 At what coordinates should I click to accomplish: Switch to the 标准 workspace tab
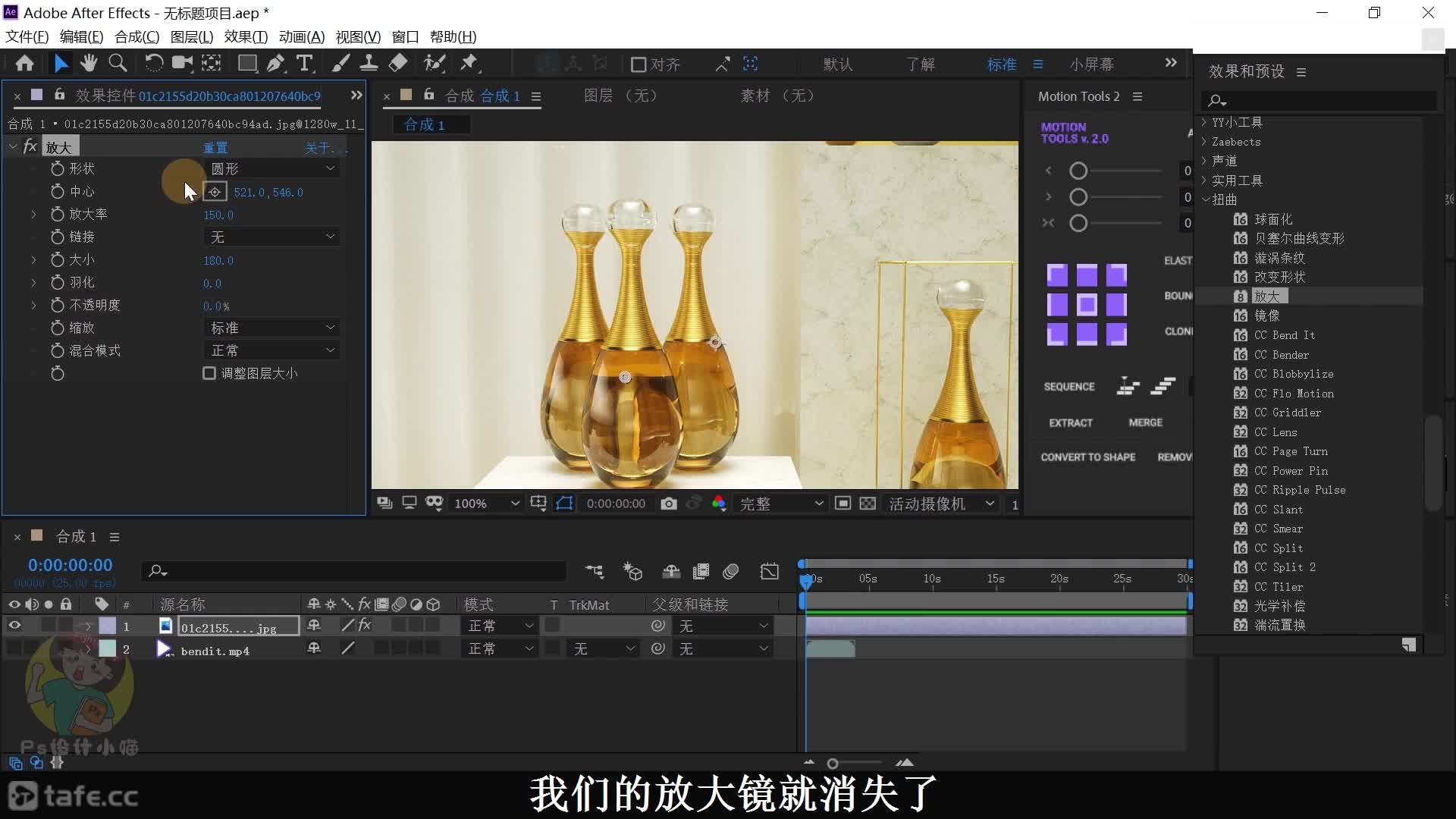[1002, 64]
